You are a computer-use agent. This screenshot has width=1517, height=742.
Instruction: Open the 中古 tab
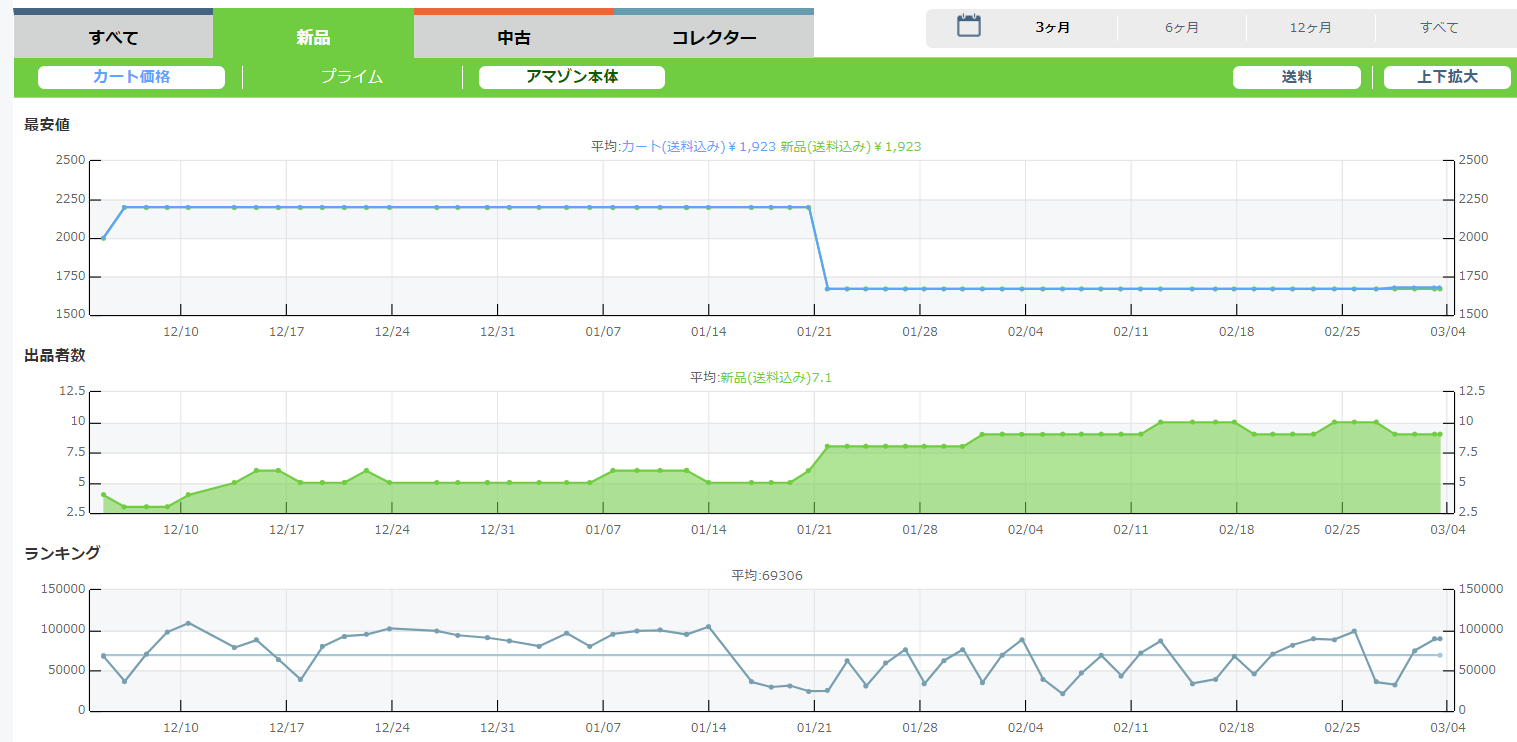coord(513,38)
